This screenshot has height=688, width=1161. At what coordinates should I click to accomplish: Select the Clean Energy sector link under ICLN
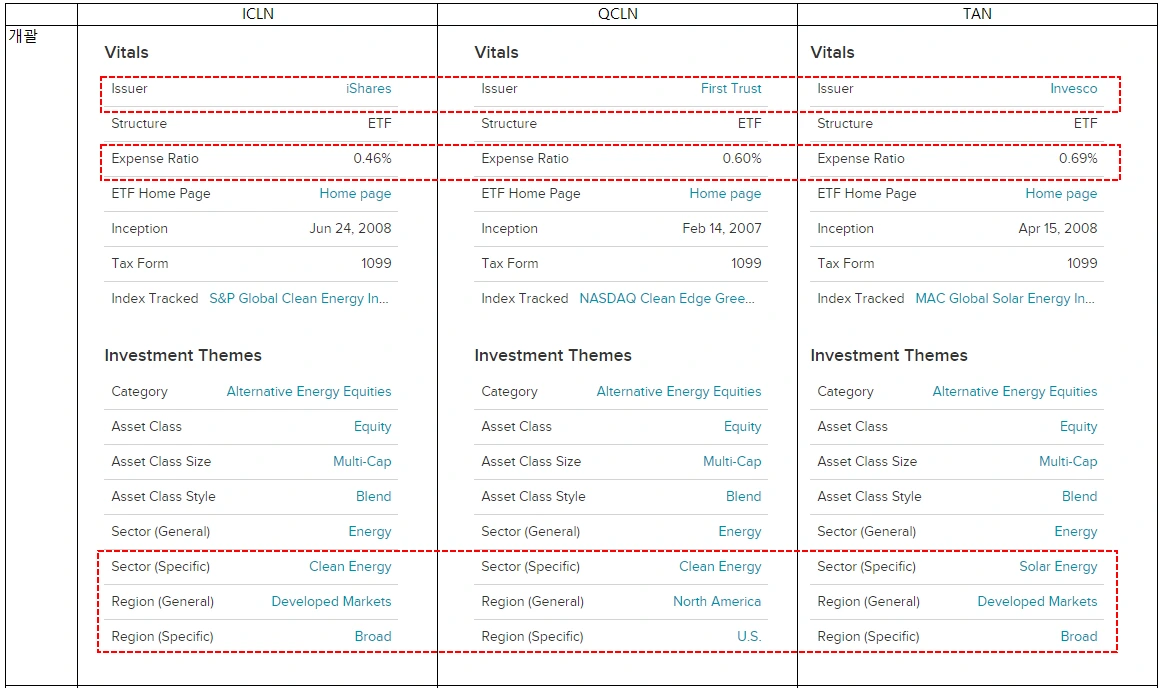pos(350,567)
